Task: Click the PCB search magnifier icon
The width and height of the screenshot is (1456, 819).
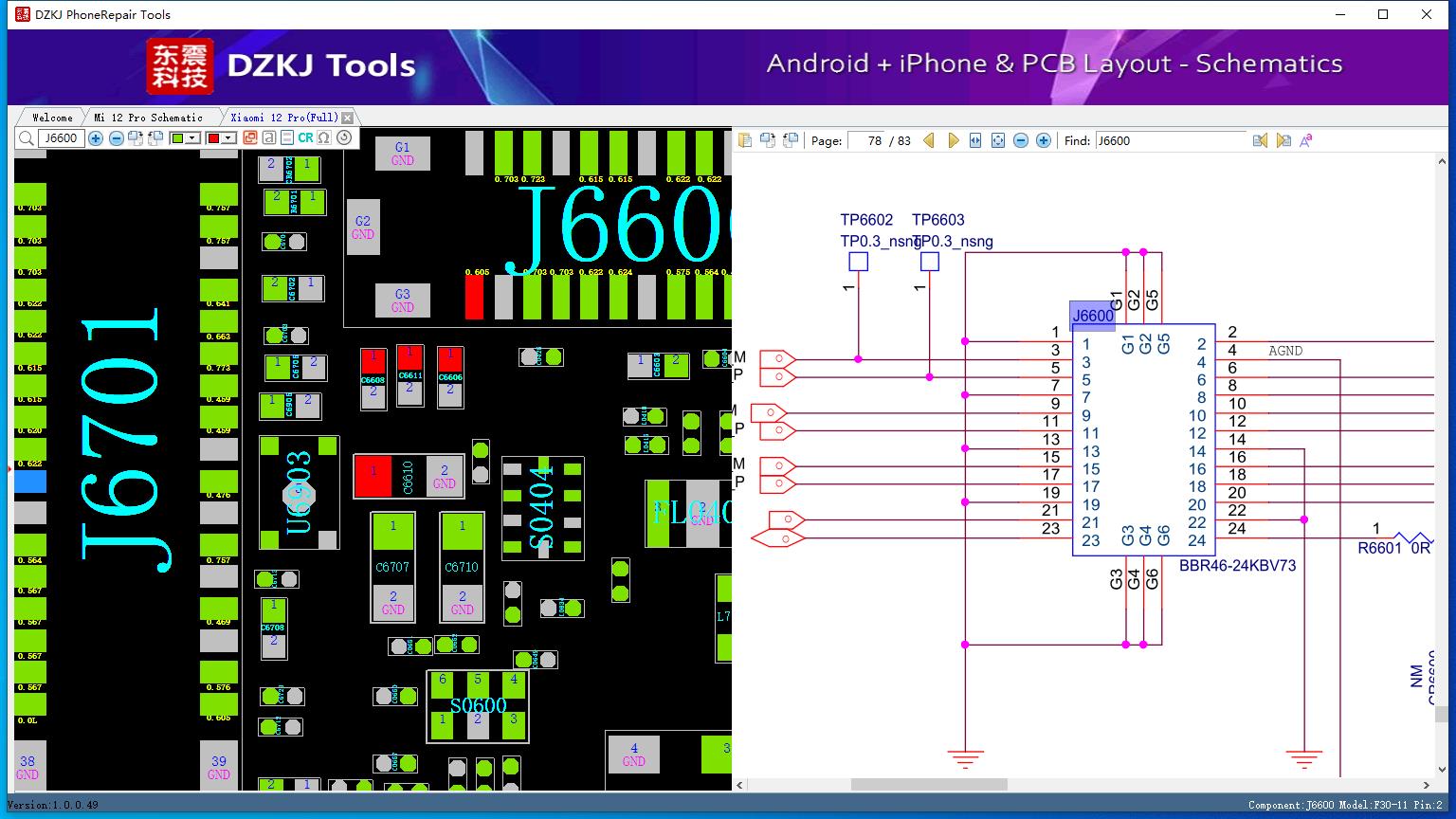Action: click(x=27, y=138)
